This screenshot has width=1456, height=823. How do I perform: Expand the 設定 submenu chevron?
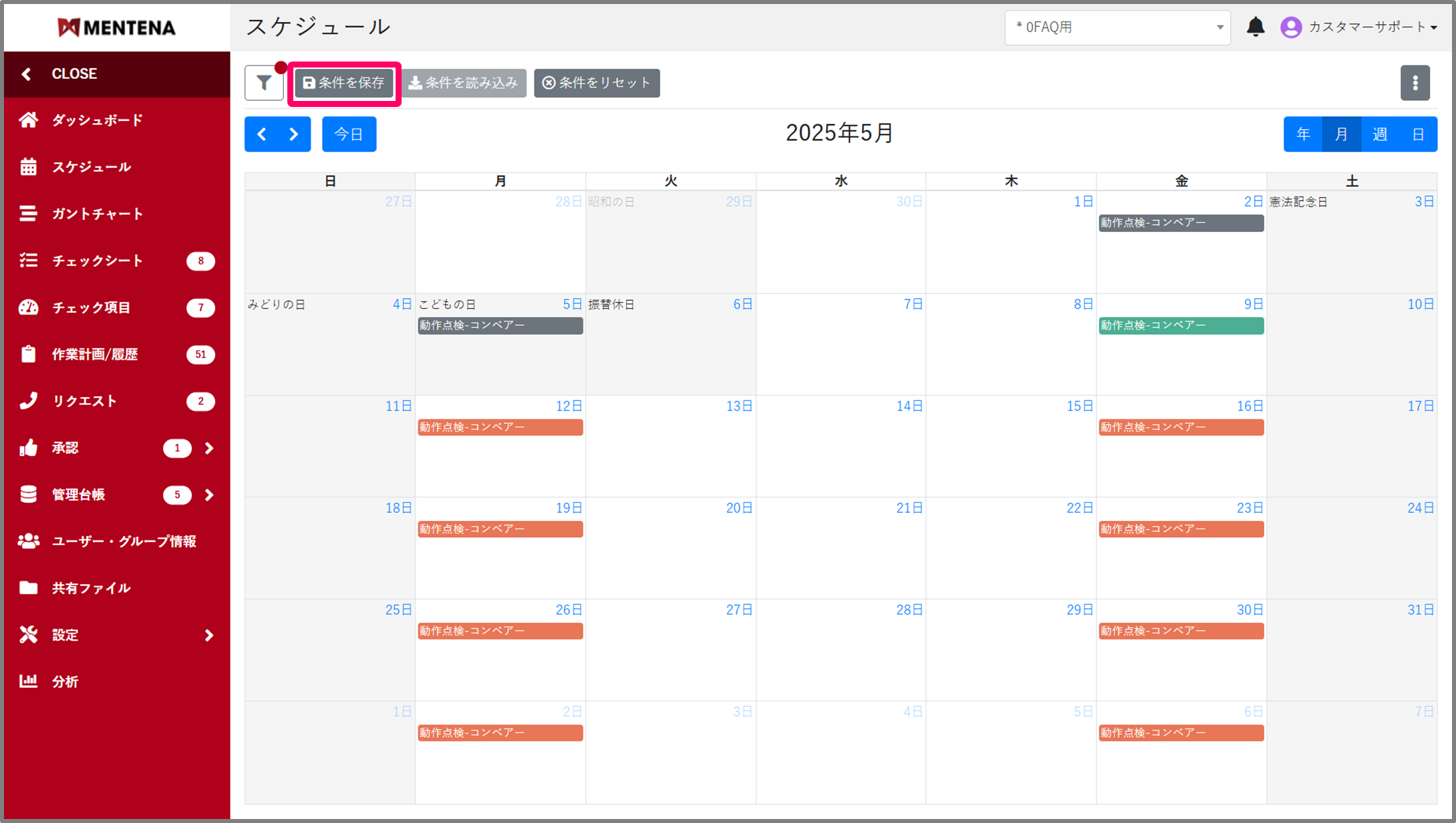[209, 635]
